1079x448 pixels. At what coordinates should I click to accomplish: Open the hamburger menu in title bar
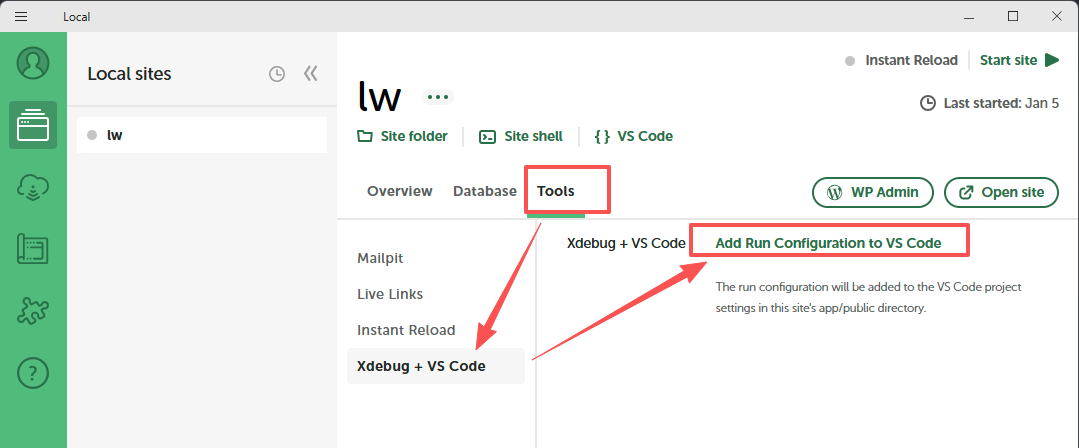click(x=20, y=16)
